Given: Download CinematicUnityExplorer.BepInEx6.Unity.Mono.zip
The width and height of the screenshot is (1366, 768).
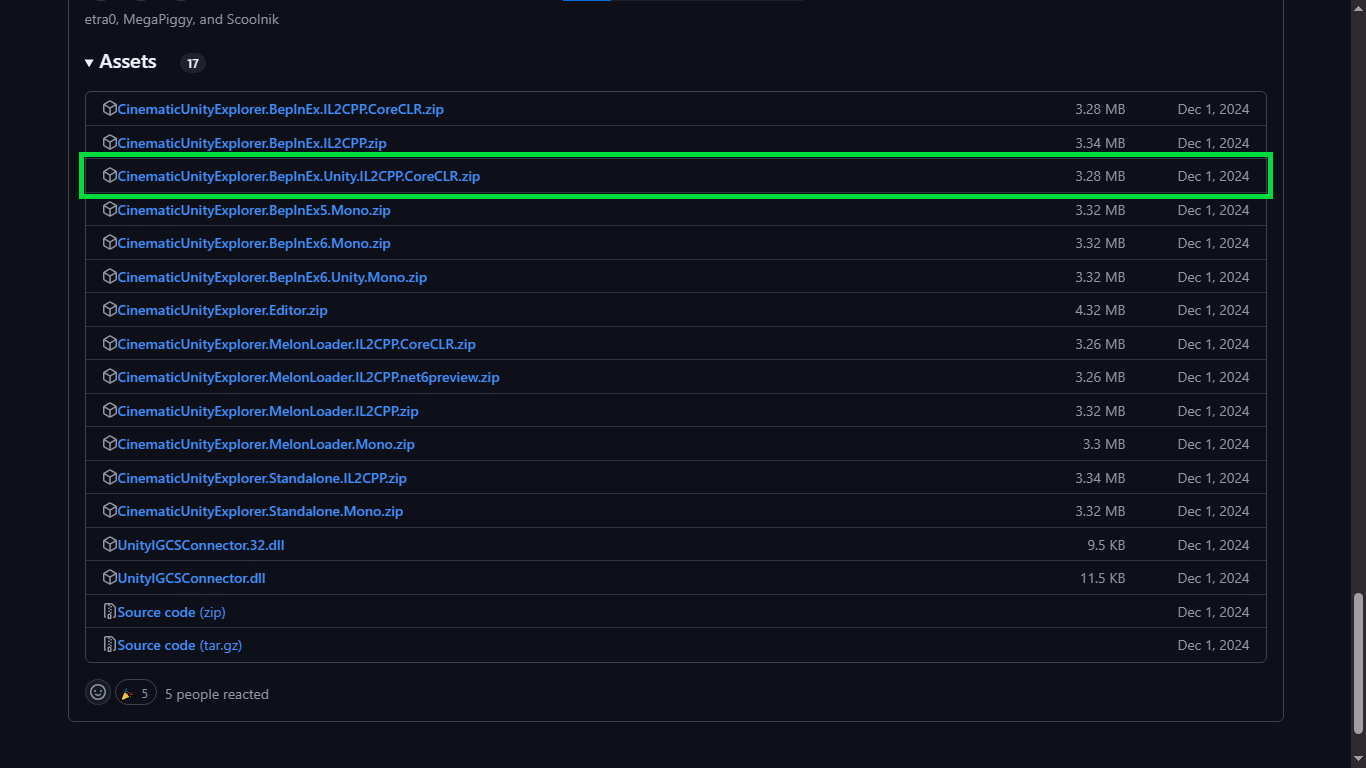Looking at the screenshot, I should [272, 277].
